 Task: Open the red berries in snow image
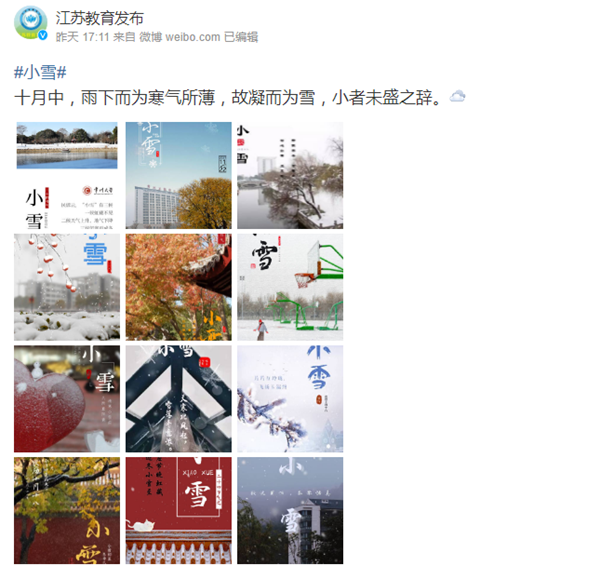67,287
